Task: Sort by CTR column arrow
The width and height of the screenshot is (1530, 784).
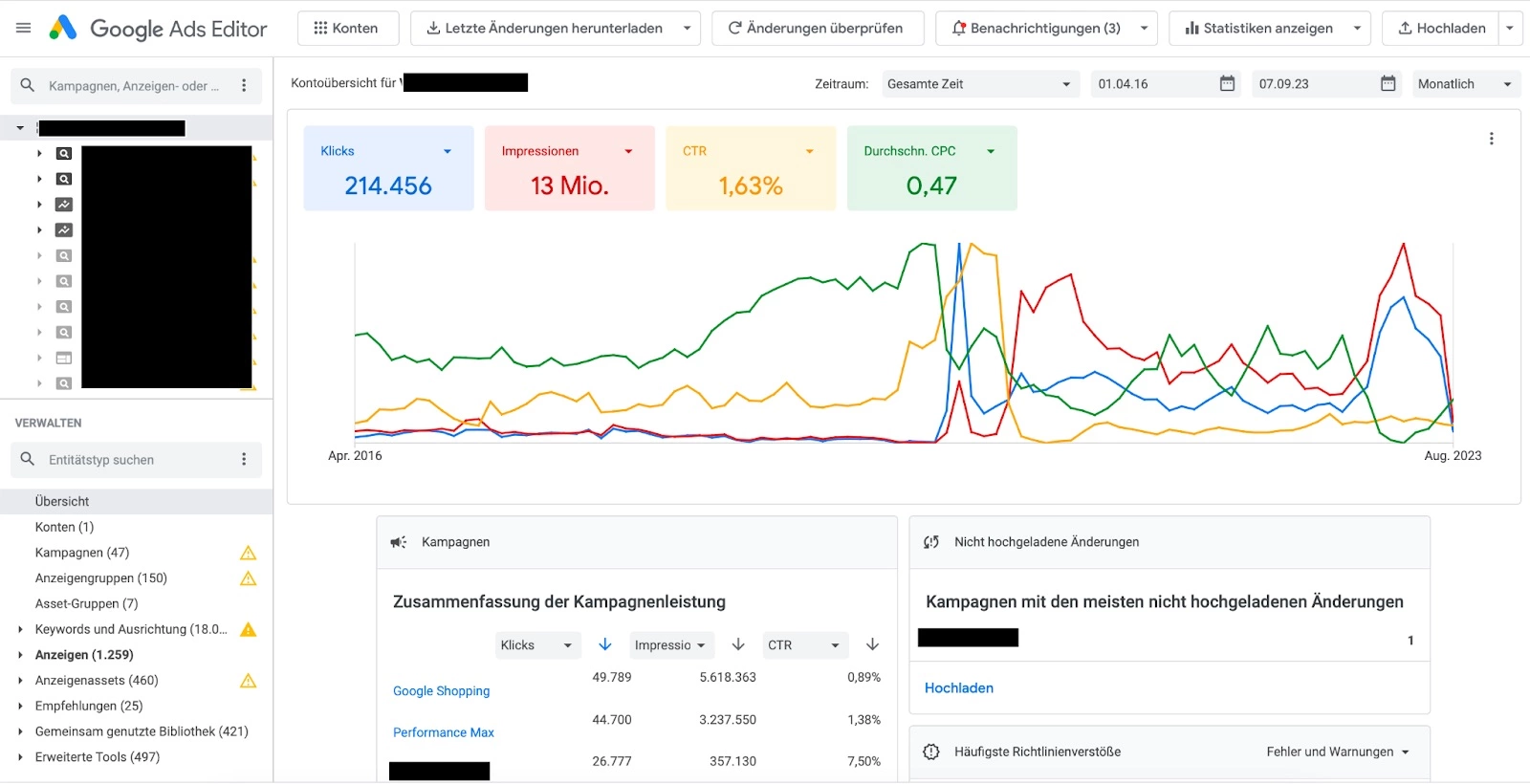Action: point(872,644)
